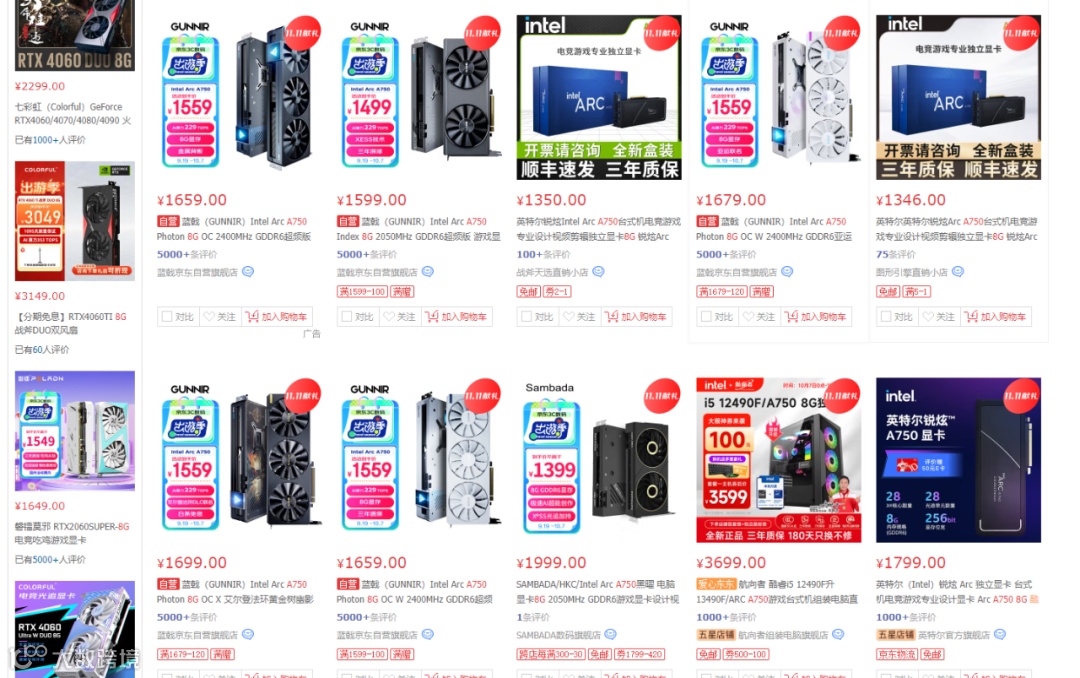Tick 对比 checkbox for ¥1679.00 GUNNIR Photon
Screen dimensions: 1080x678
[706, 316]
